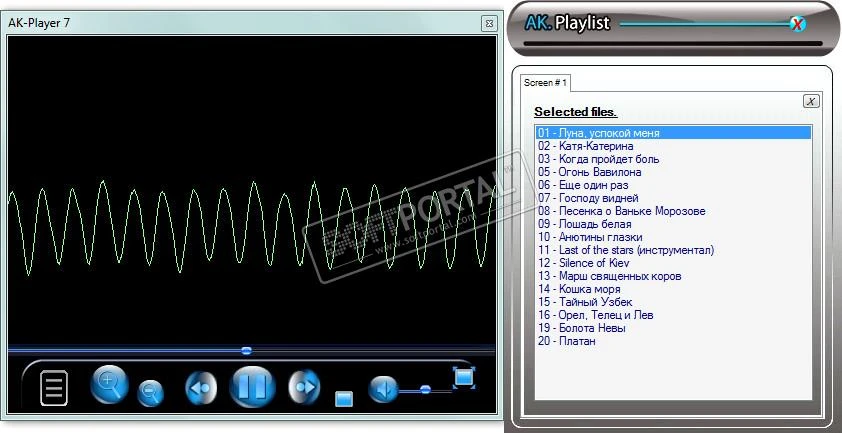Image resolution: width=842 pixels, height=433 pixels.
Task: Skip to next track with forward button
Action: click(304, 387)
